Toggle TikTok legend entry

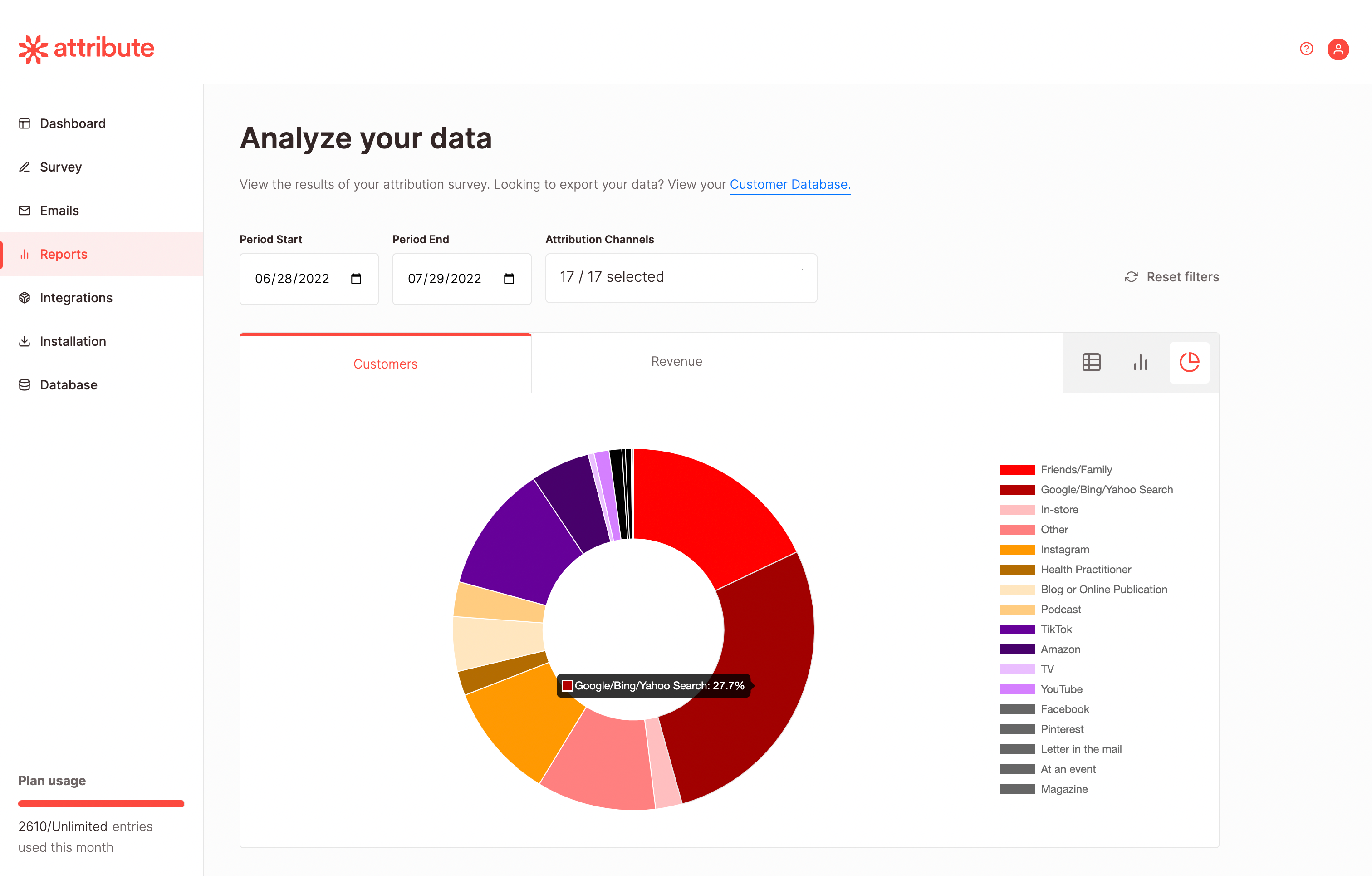(x=1036, y=629)
